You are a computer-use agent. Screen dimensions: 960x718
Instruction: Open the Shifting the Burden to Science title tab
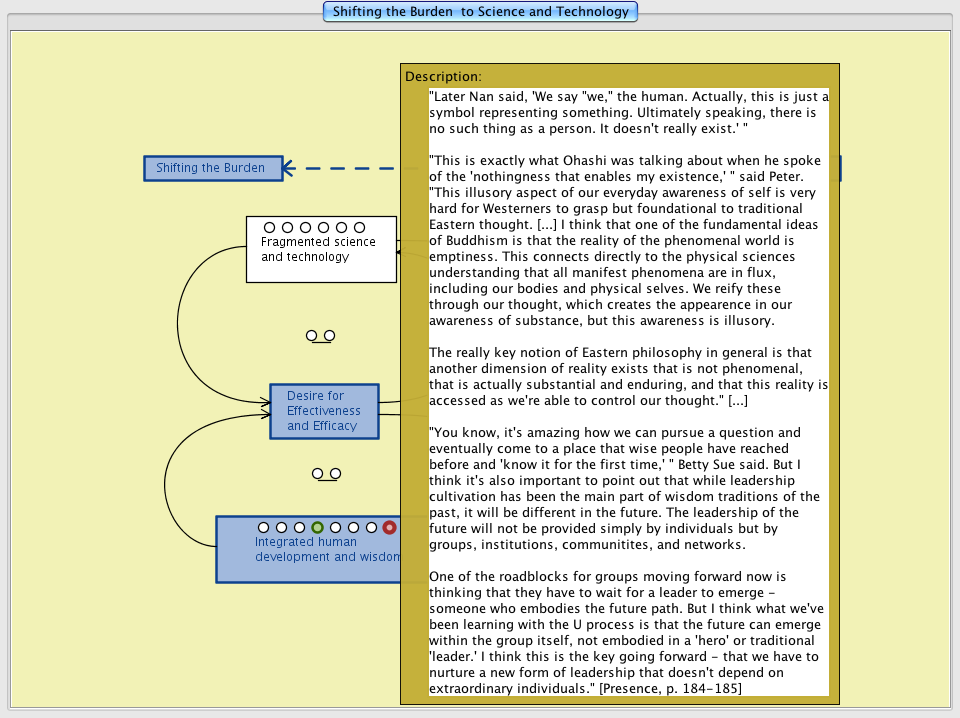click(480, 12)
